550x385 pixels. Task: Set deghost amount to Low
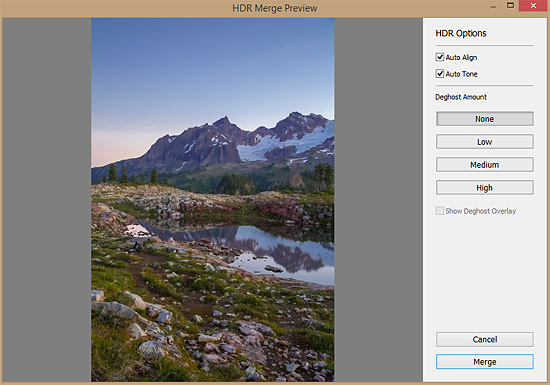484,142
